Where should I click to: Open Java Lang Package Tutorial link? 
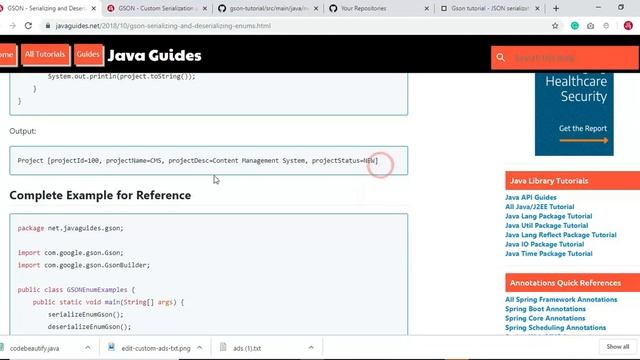(x=549, y=216)
